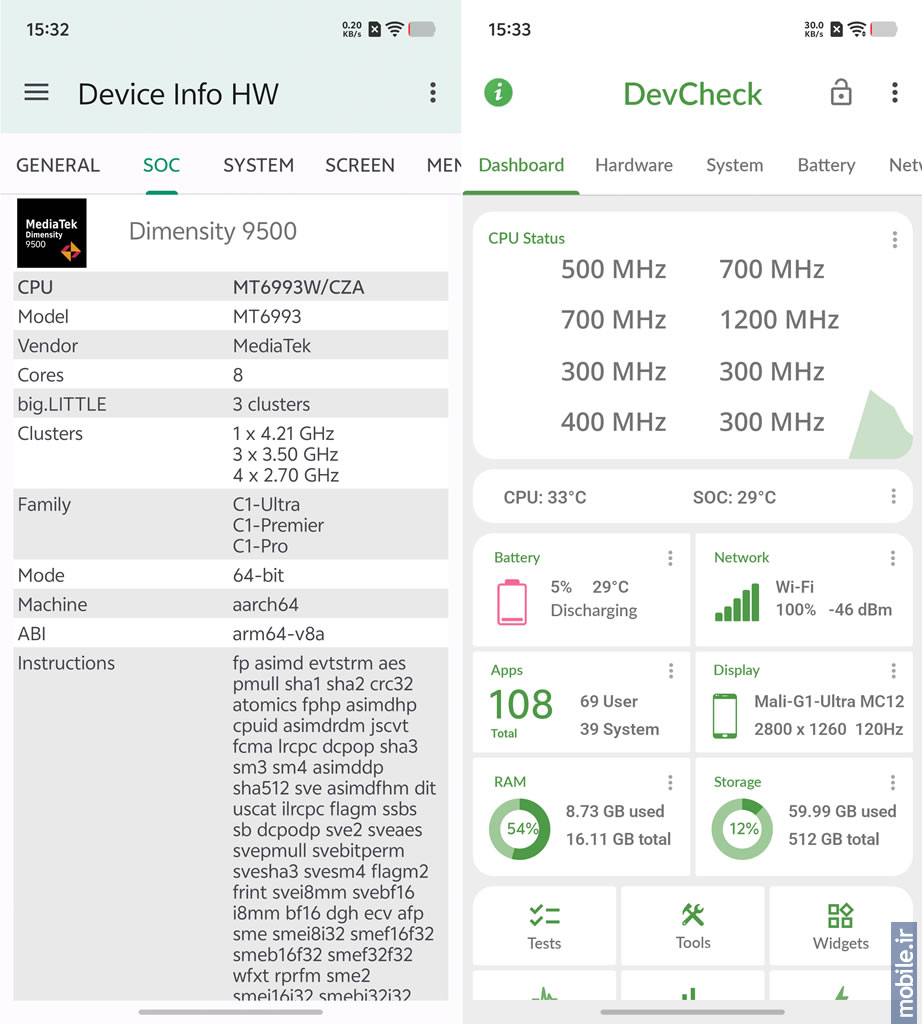The image size is (922, 1024).
Task: Open the Tools tile
Action: pyautogui.click(x=692, y=926)
